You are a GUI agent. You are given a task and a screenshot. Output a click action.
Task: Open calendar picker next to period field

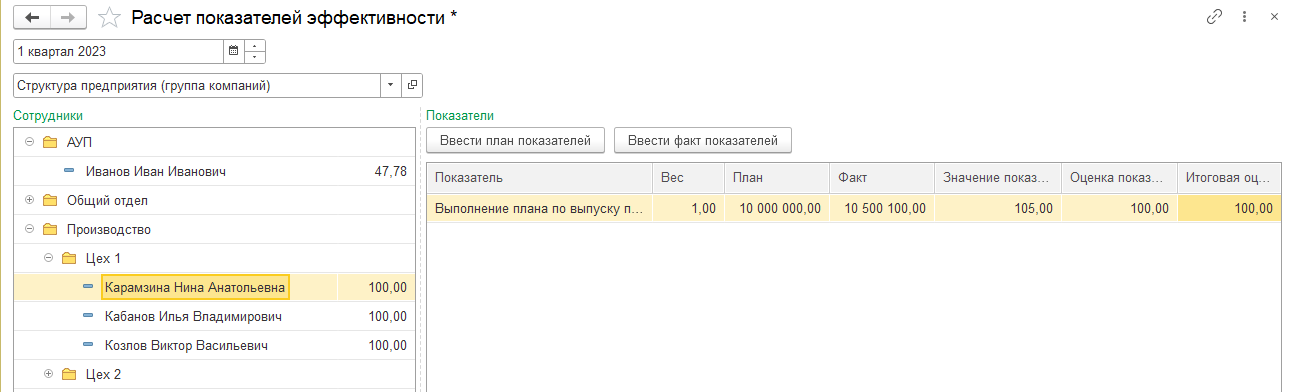pyautogui.click(x=233, y=51)
